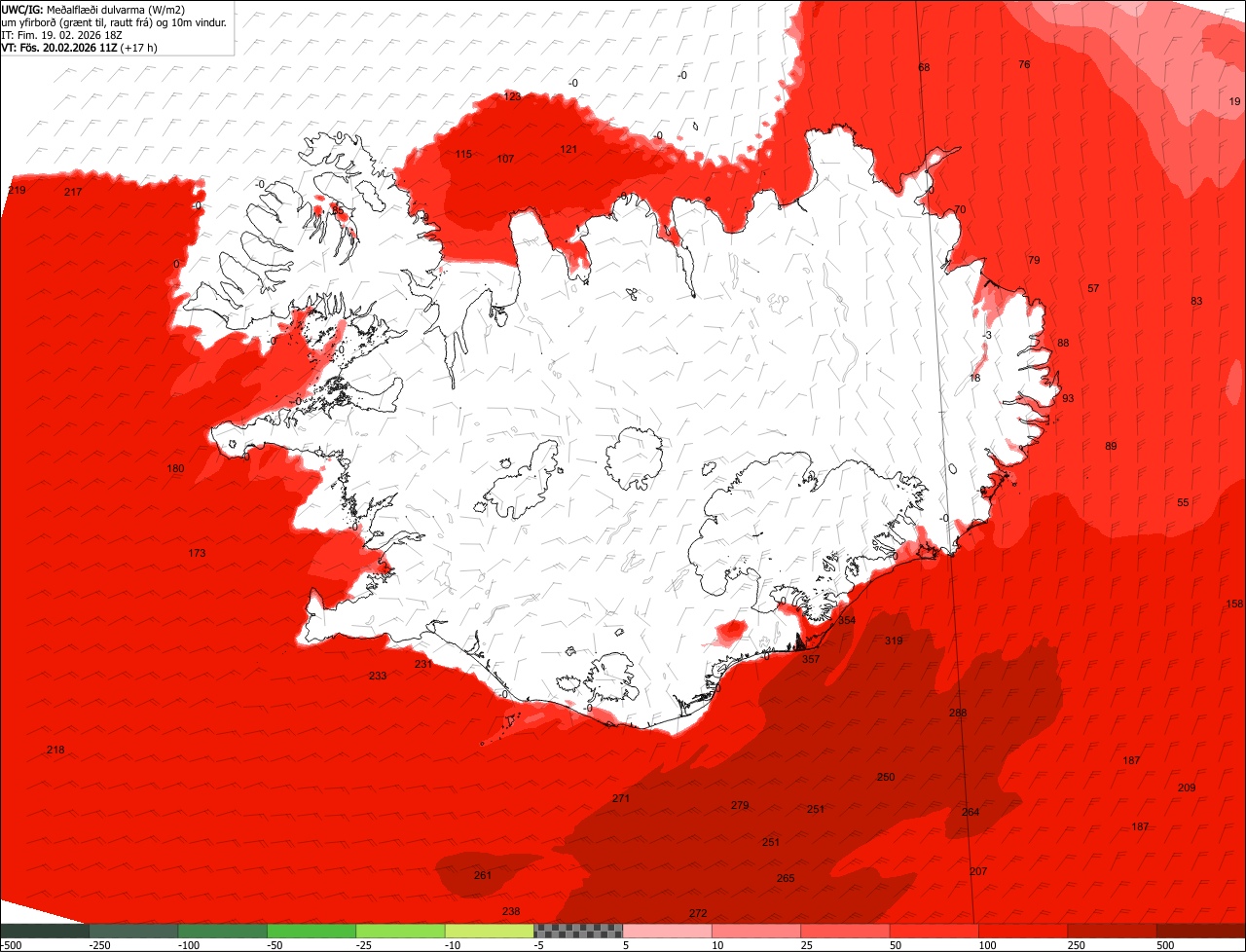
Task: Select the legend swatch between 25 and 50
Action: (x=845, y=931)
